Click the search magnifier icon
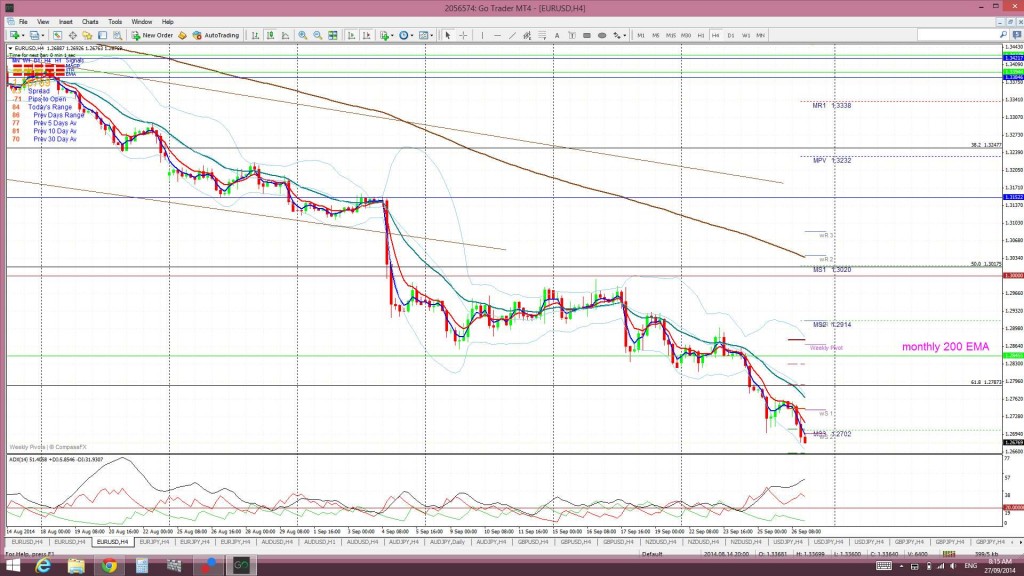The height and width of the screenshot is (576, 1024). point(1003,35)
